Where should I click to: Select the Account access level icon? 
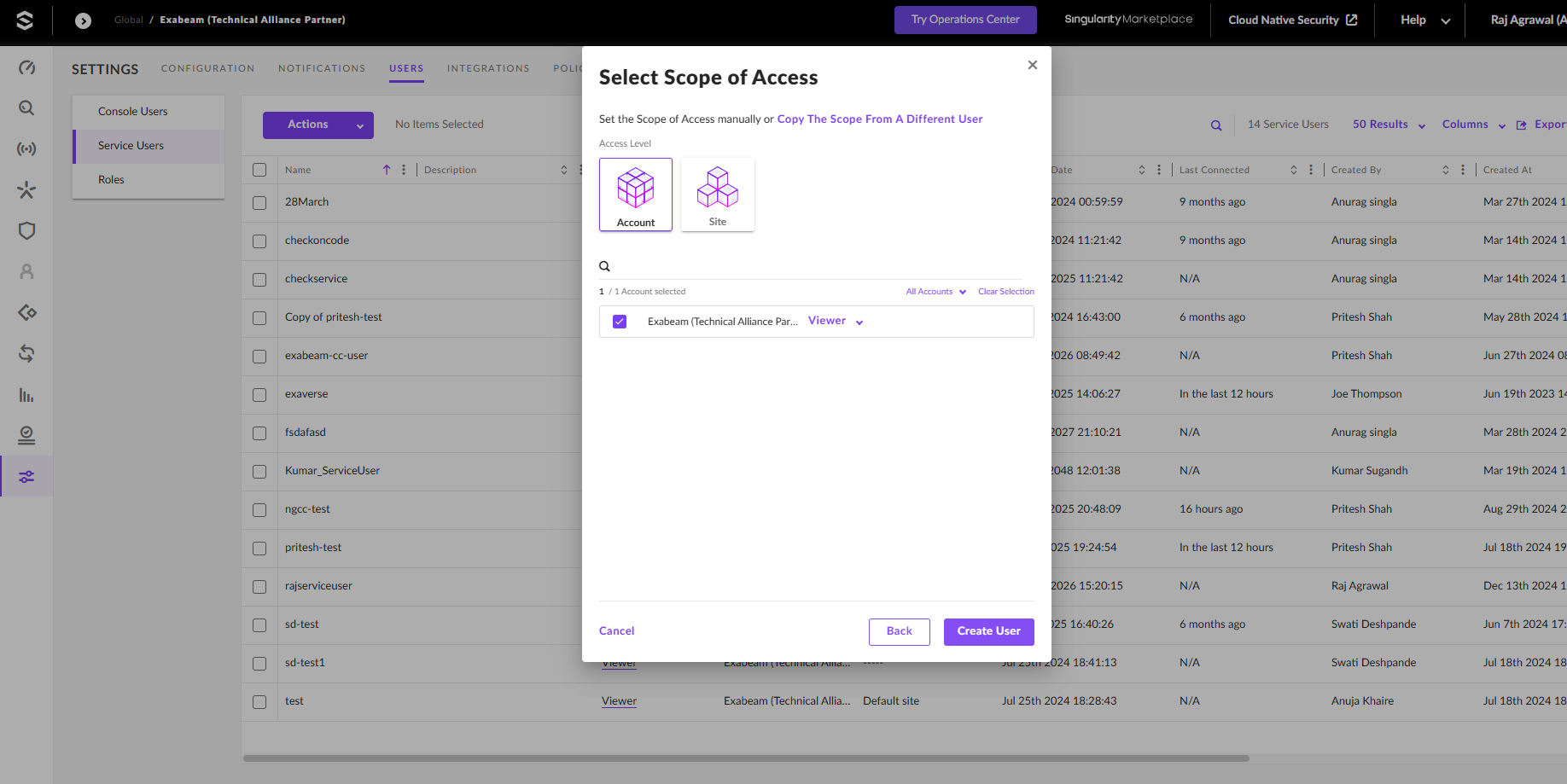(x=636, y=194)
